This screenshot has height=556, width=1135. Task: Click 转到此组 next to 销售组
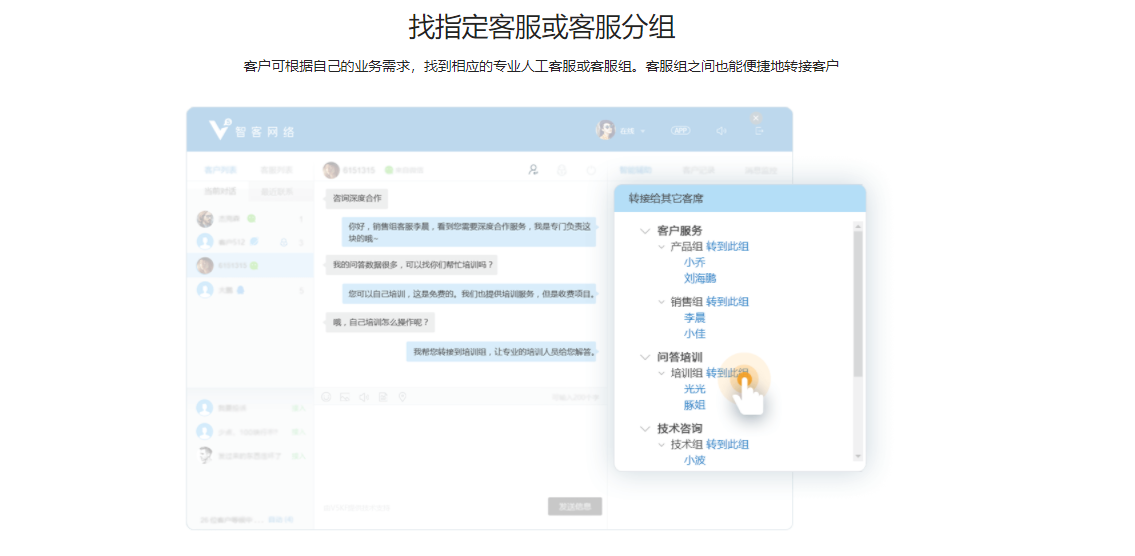(727, 302)
